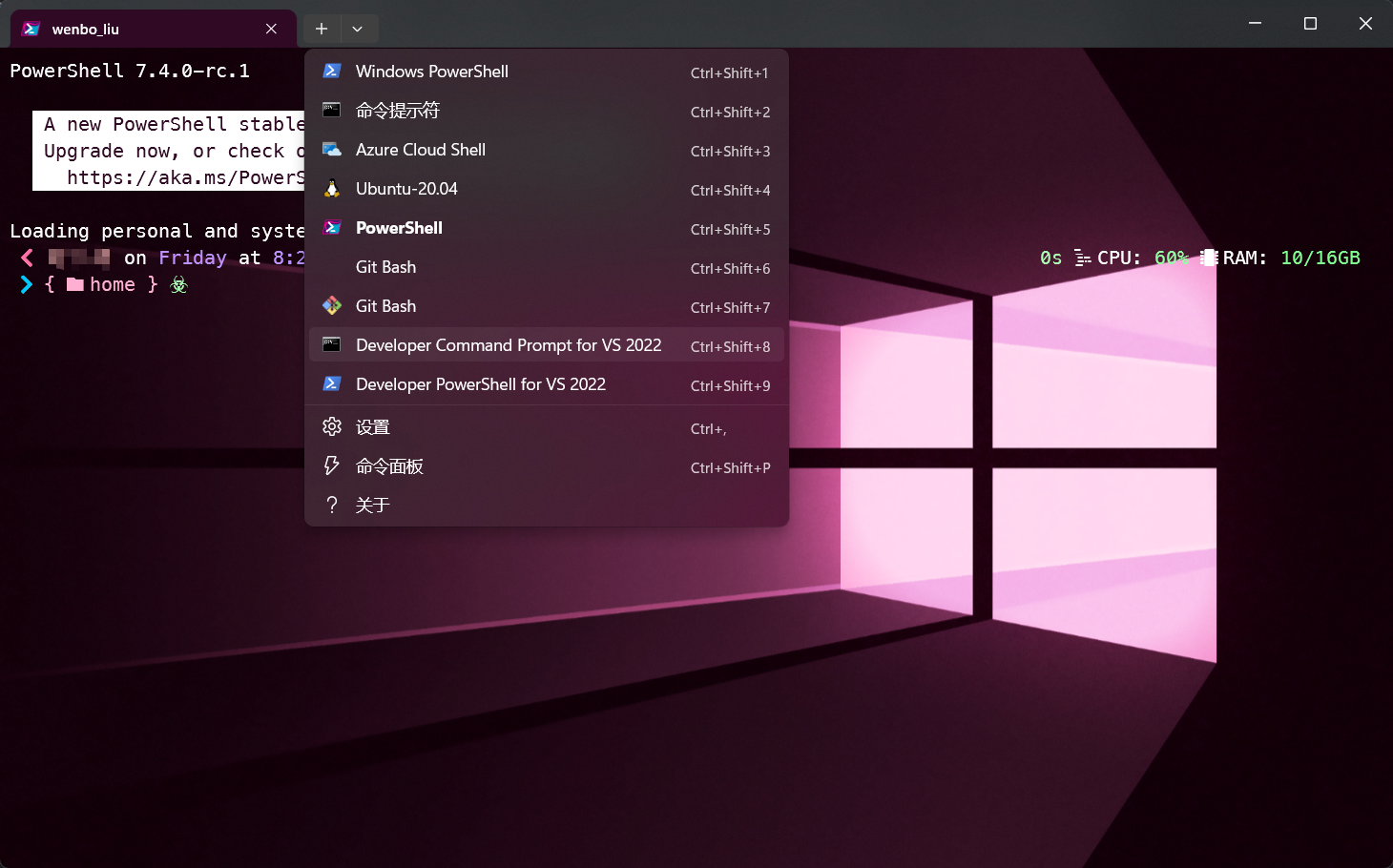Click the Azure Cloud Shell icon
Screen dimensions: 1393x868
tap(332, 149)
